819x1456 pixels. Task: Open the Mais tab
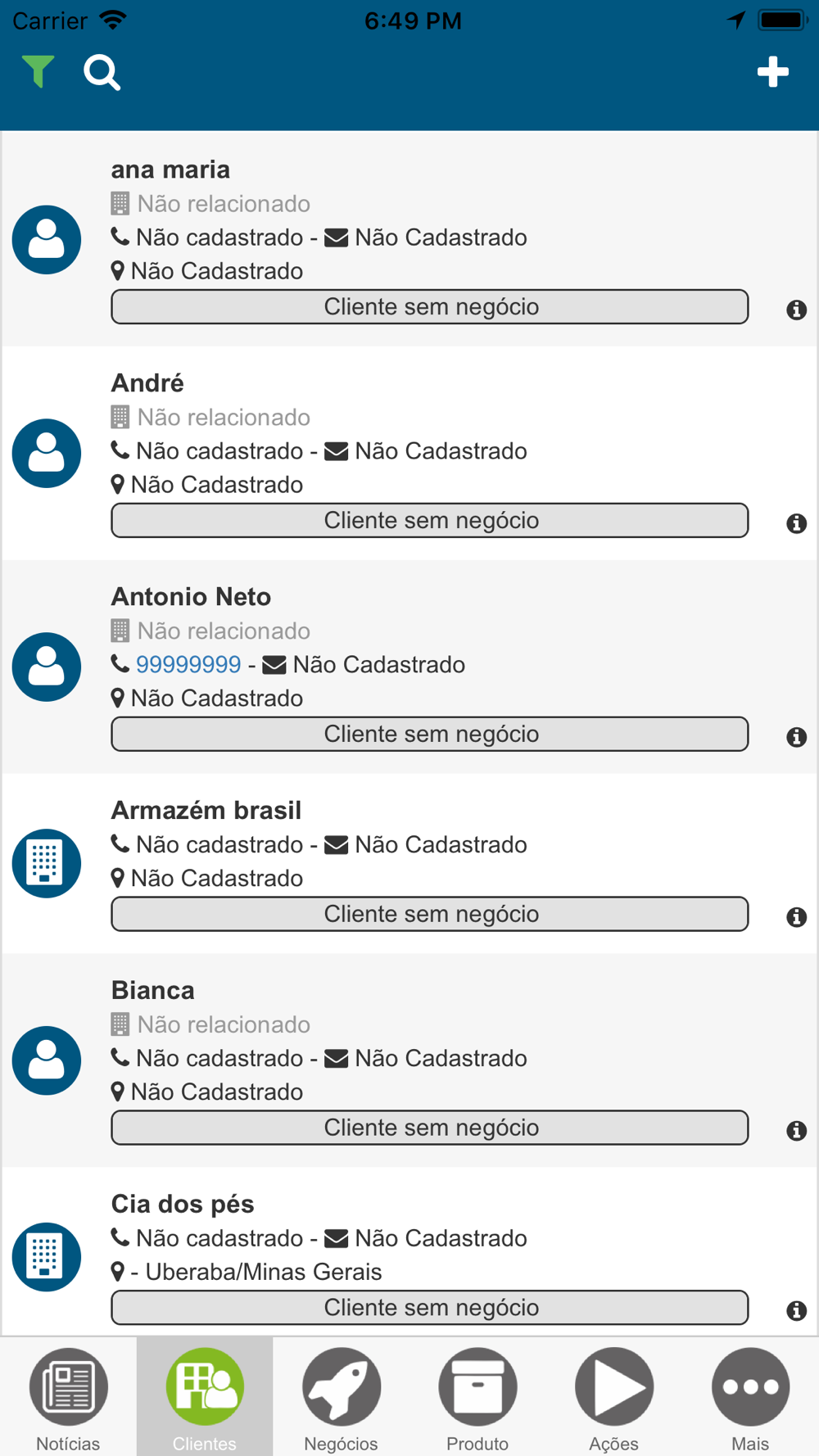750,1398
